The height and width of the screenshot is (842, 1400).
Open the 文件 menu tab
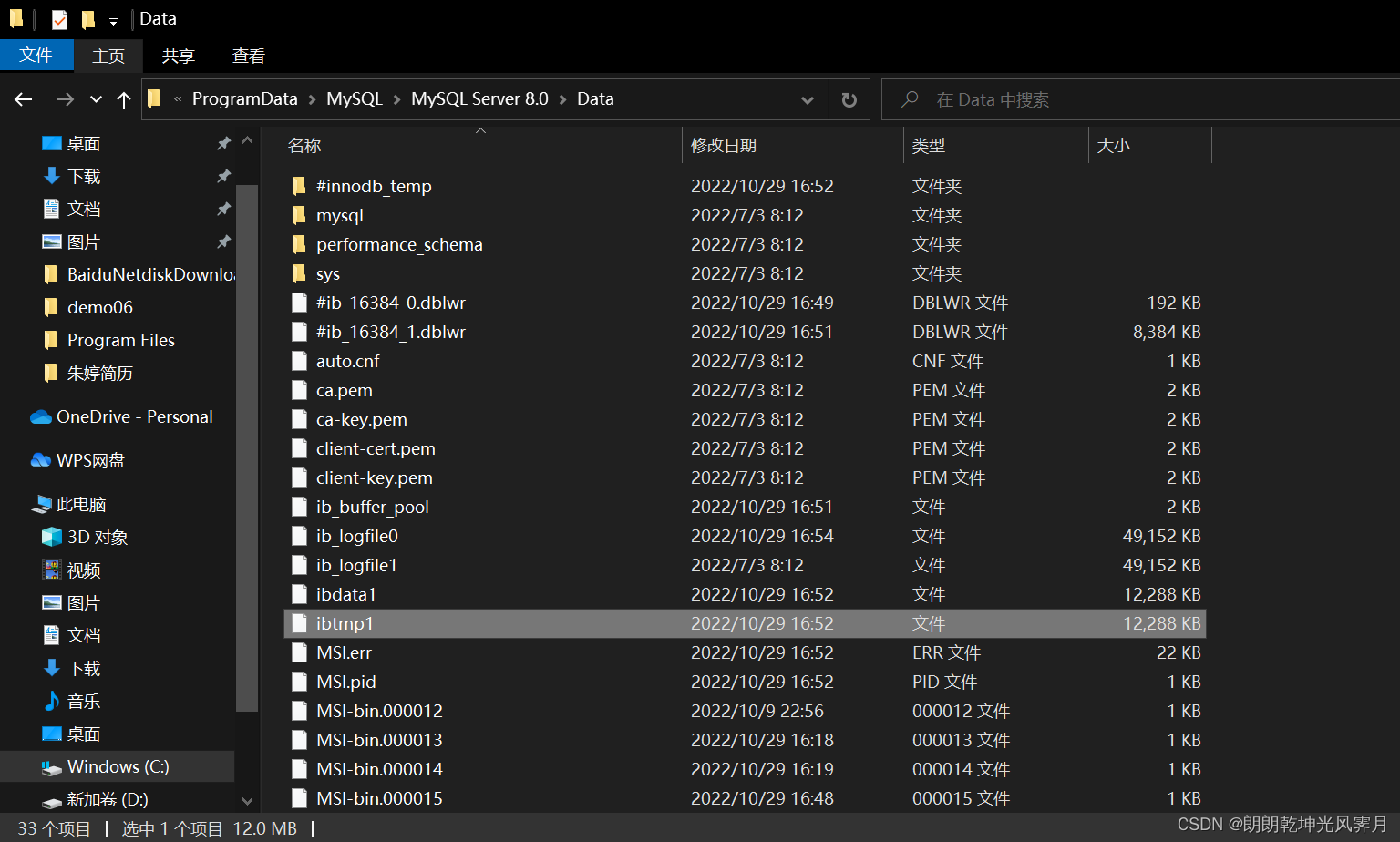(x=36, y=56)
